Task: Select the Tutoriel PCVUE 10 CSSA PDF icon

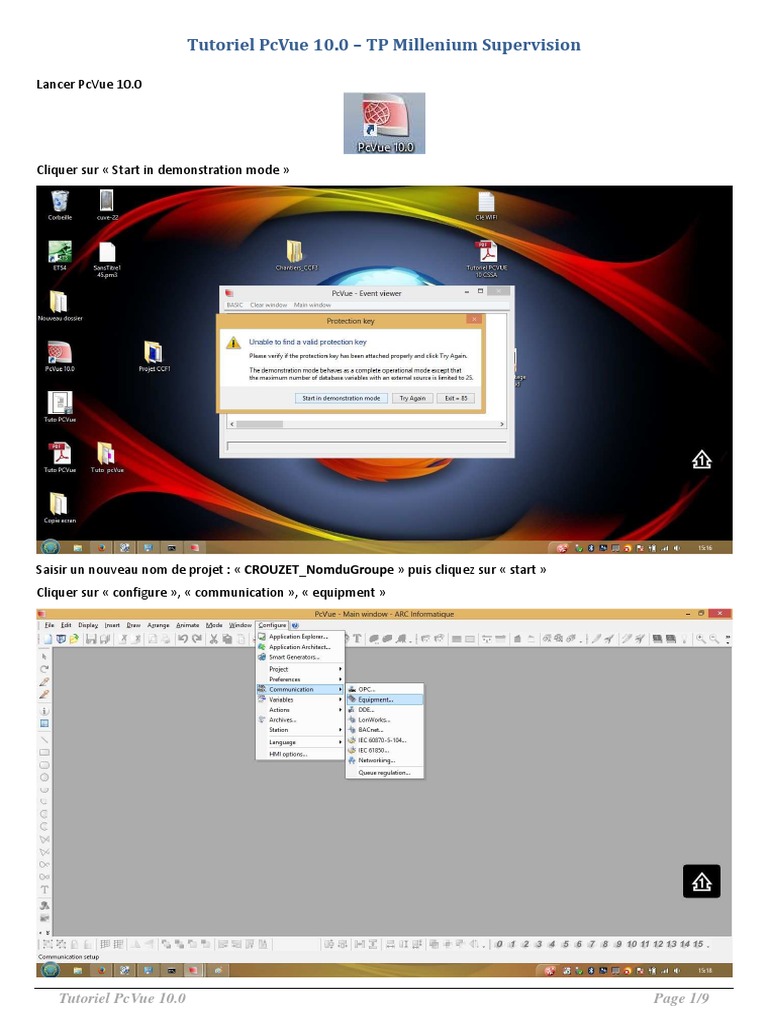Action: pyautogui.click(x=487, y=259)
